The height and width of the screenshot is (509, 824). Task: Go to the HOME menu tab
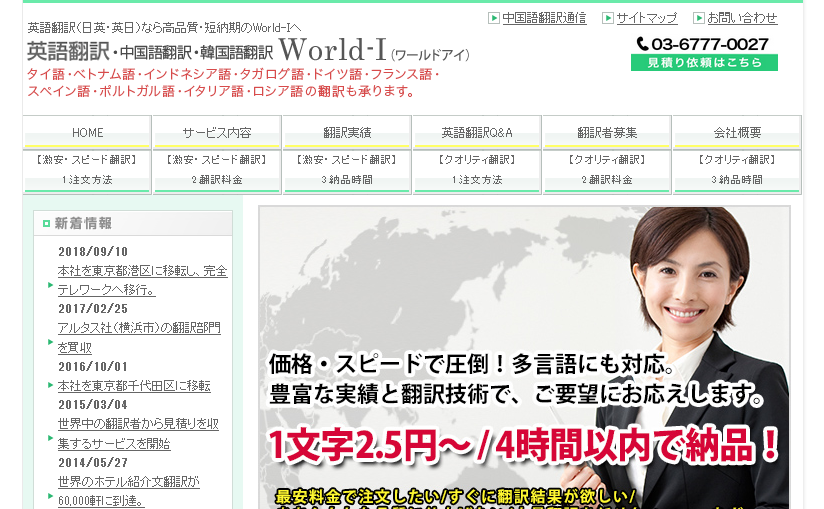click(87, 132)
